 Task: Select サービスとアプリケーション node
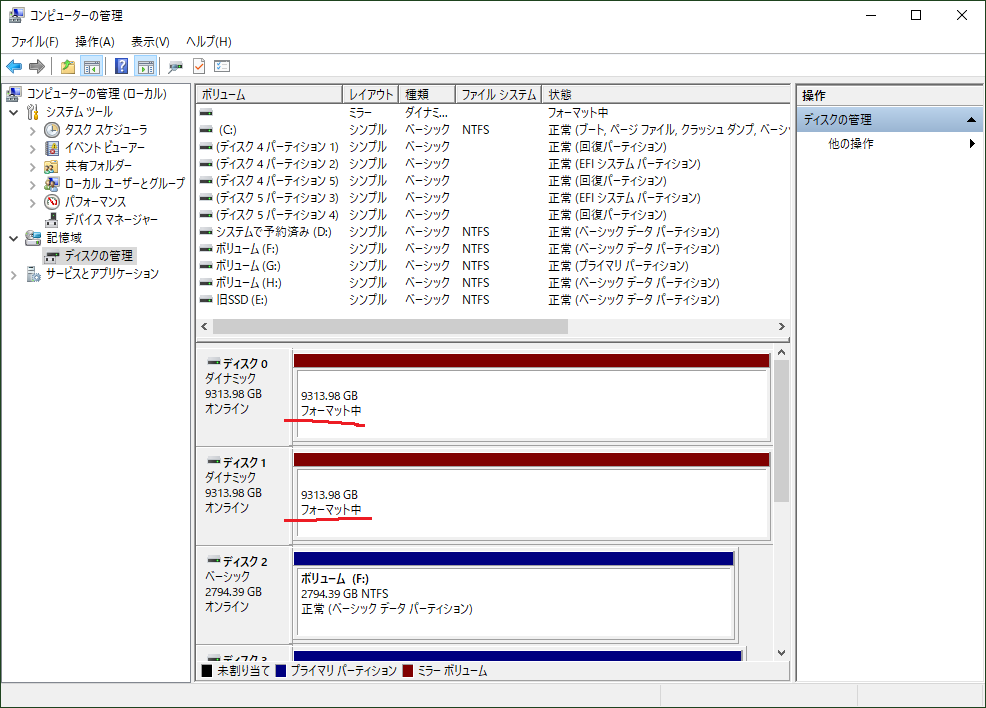tap(102, 274)
